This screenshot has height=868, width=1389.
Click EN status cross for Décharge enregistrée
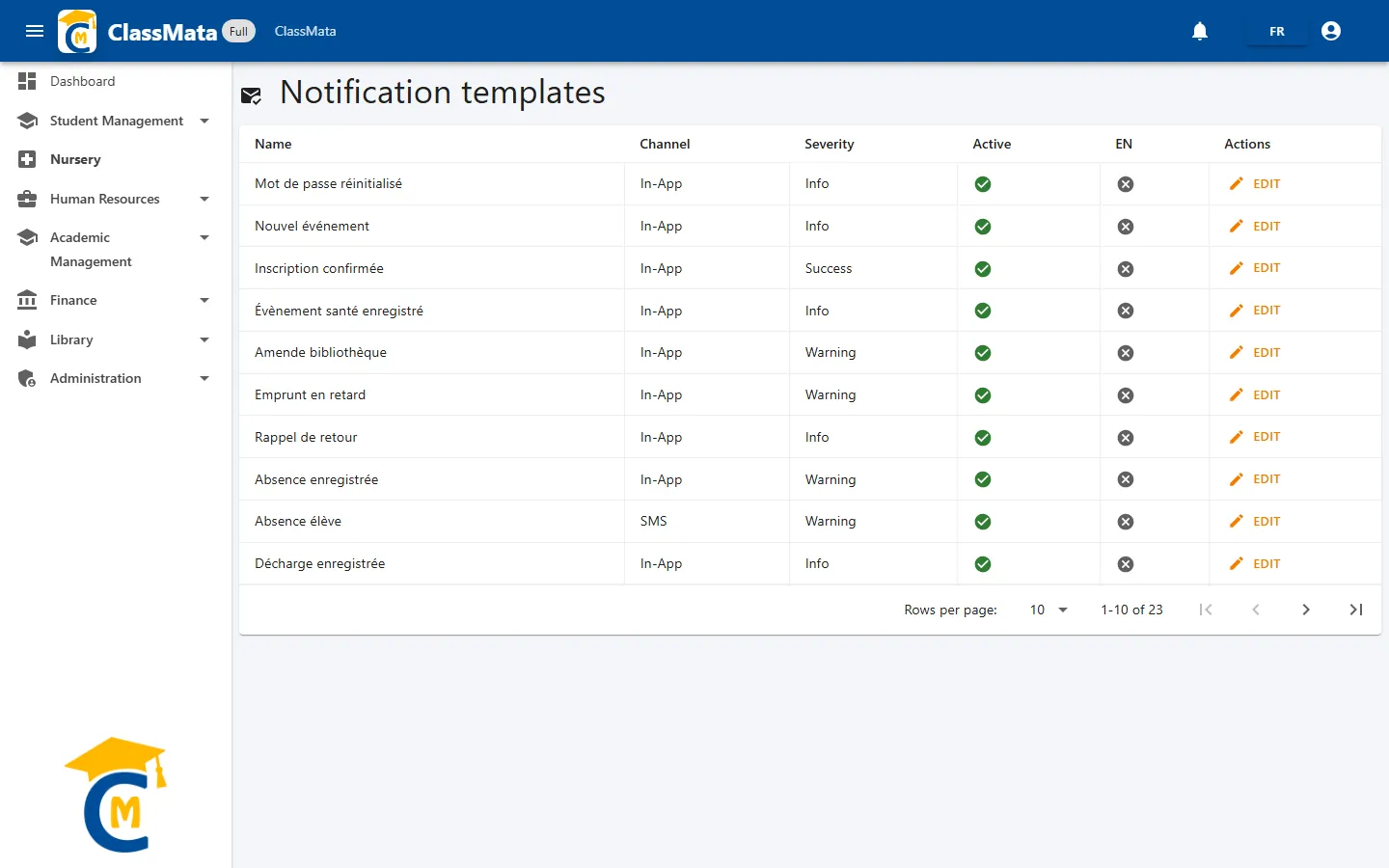(x=1126, y=564)
